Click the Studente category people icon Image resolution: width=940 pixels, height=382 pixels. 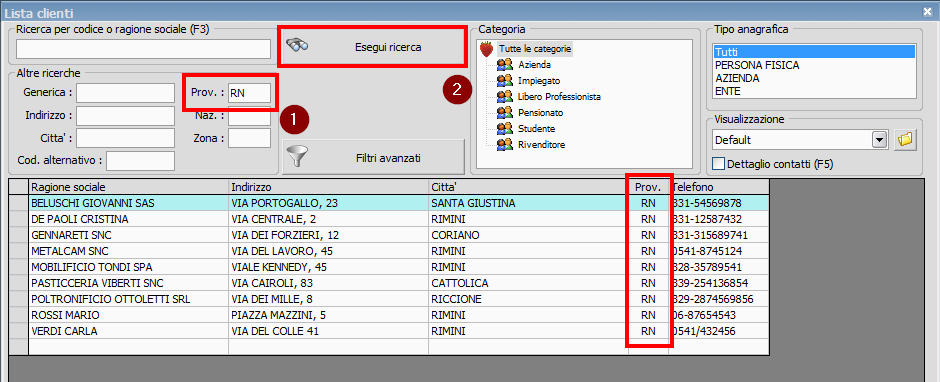(x=505, y=128)
